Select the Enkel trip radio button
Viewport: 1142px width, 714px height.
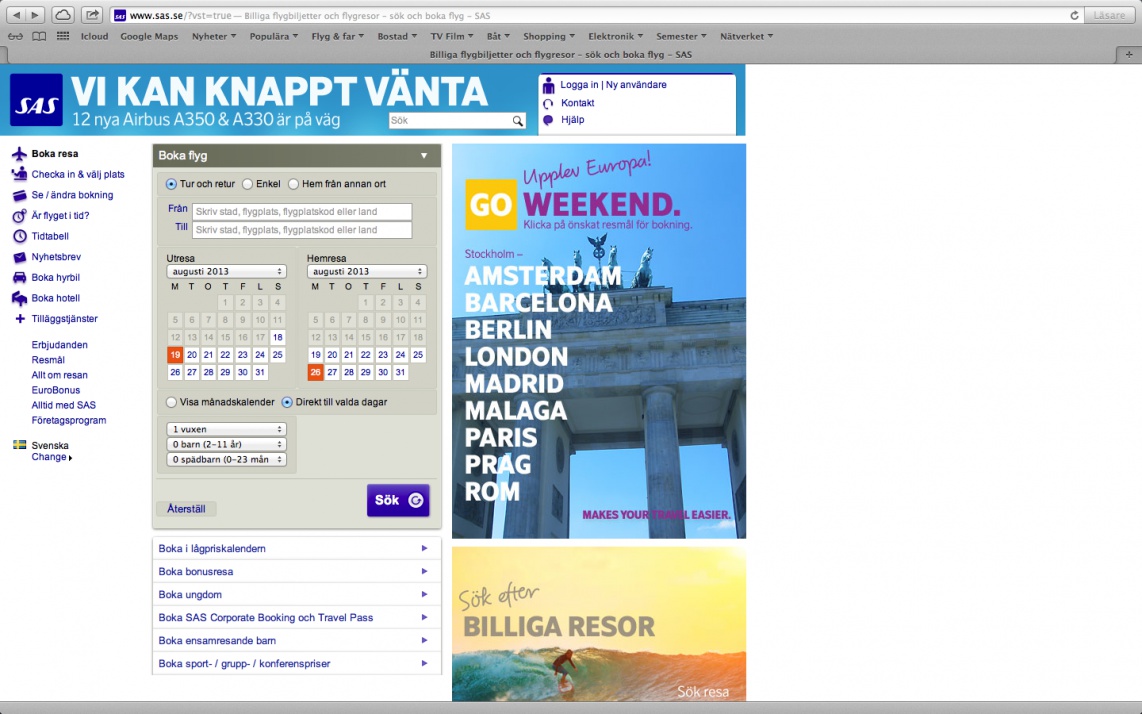click(248, 184)
